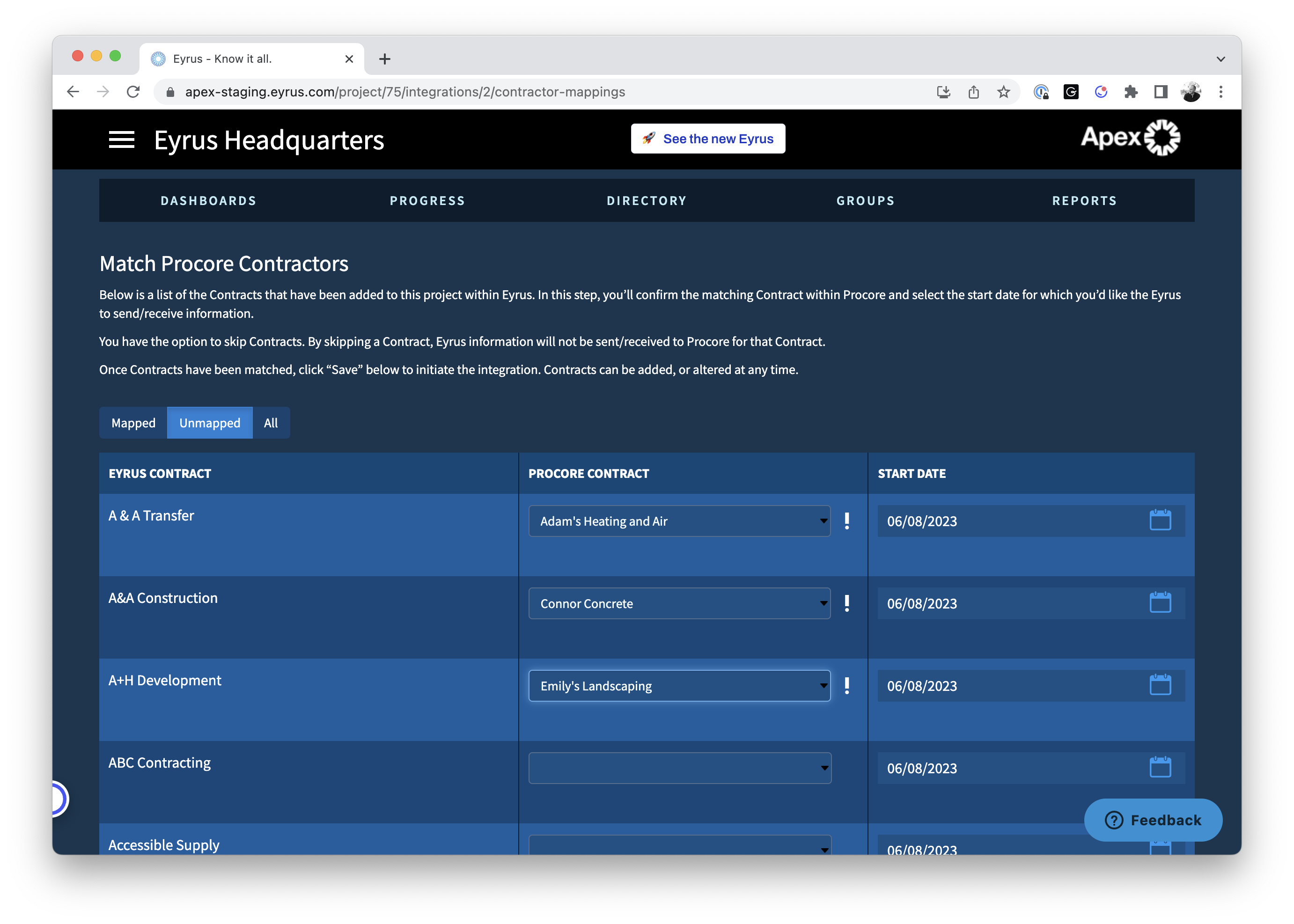Screen dimensions: 1294x924
Task: Open the Reports nav item
Action: click(x=1085, y=200)
